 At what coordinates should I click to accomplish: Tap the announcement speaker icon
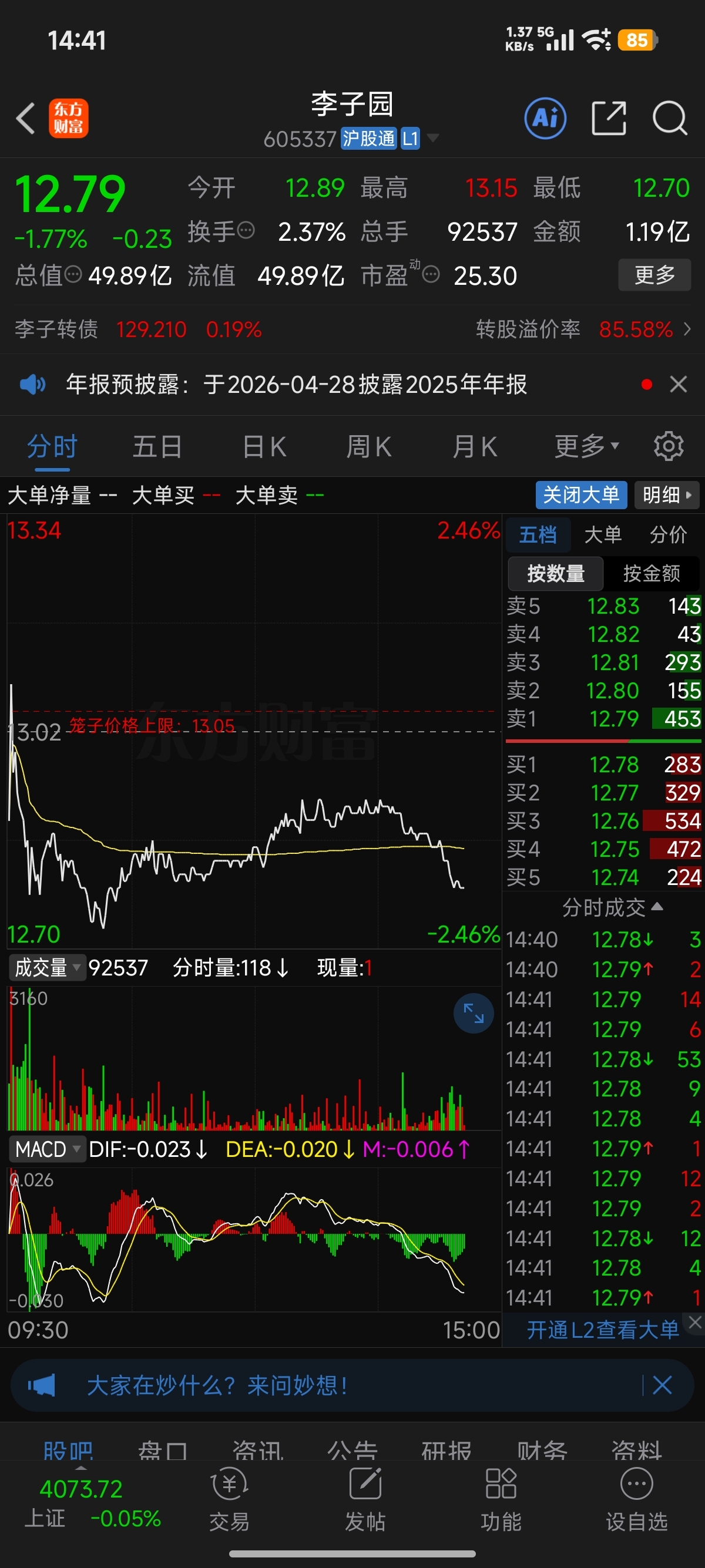click(32, 384)
